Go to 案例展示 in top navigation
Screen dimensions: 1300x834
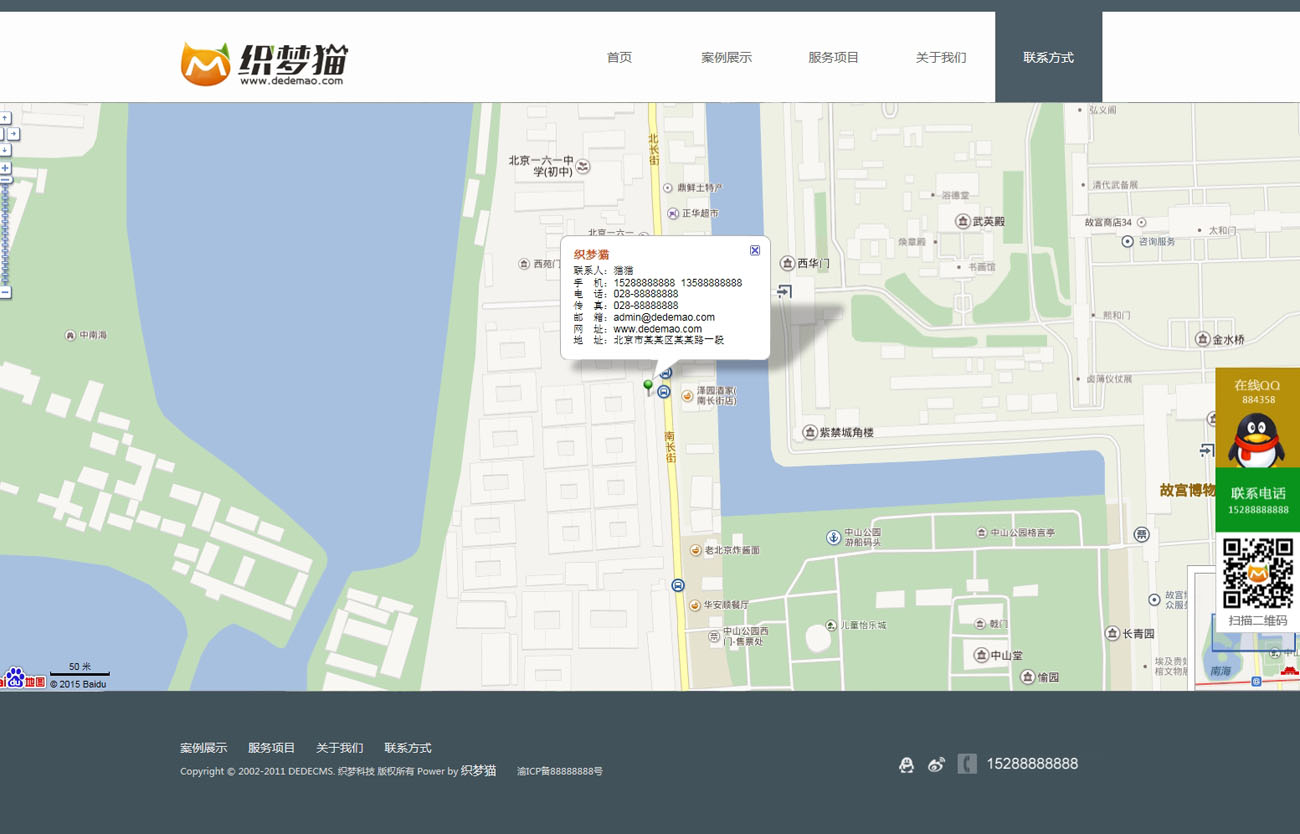[x=726, y=58]
